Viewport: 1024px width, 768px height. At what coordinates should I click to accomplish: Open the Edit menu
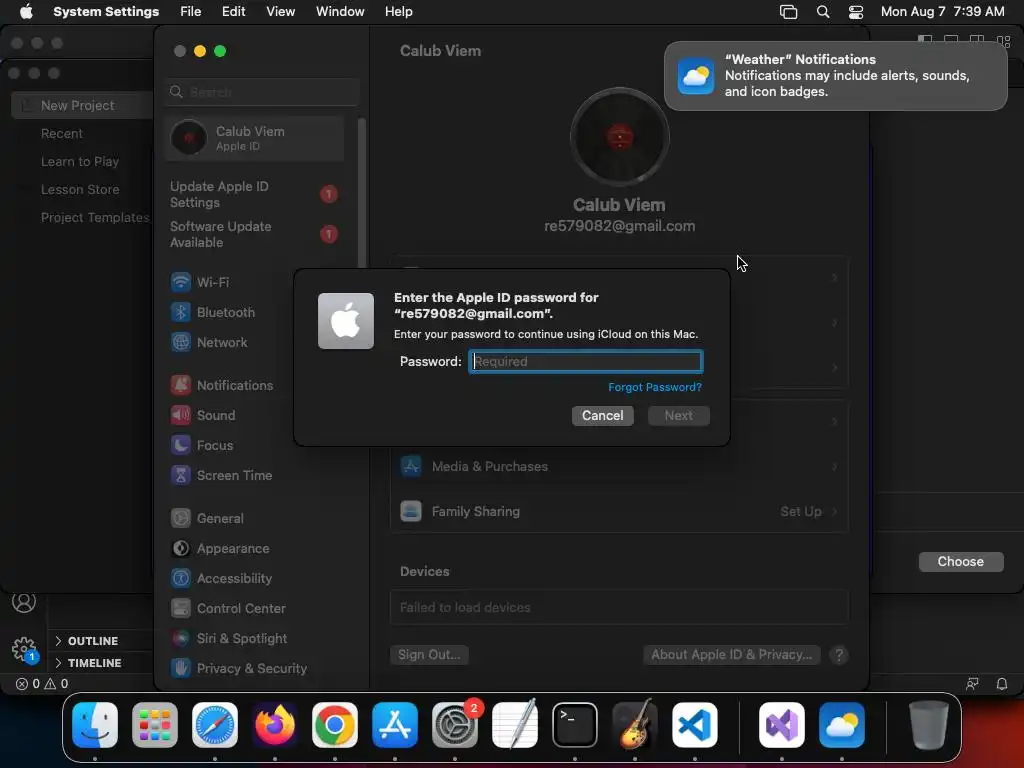234,12
